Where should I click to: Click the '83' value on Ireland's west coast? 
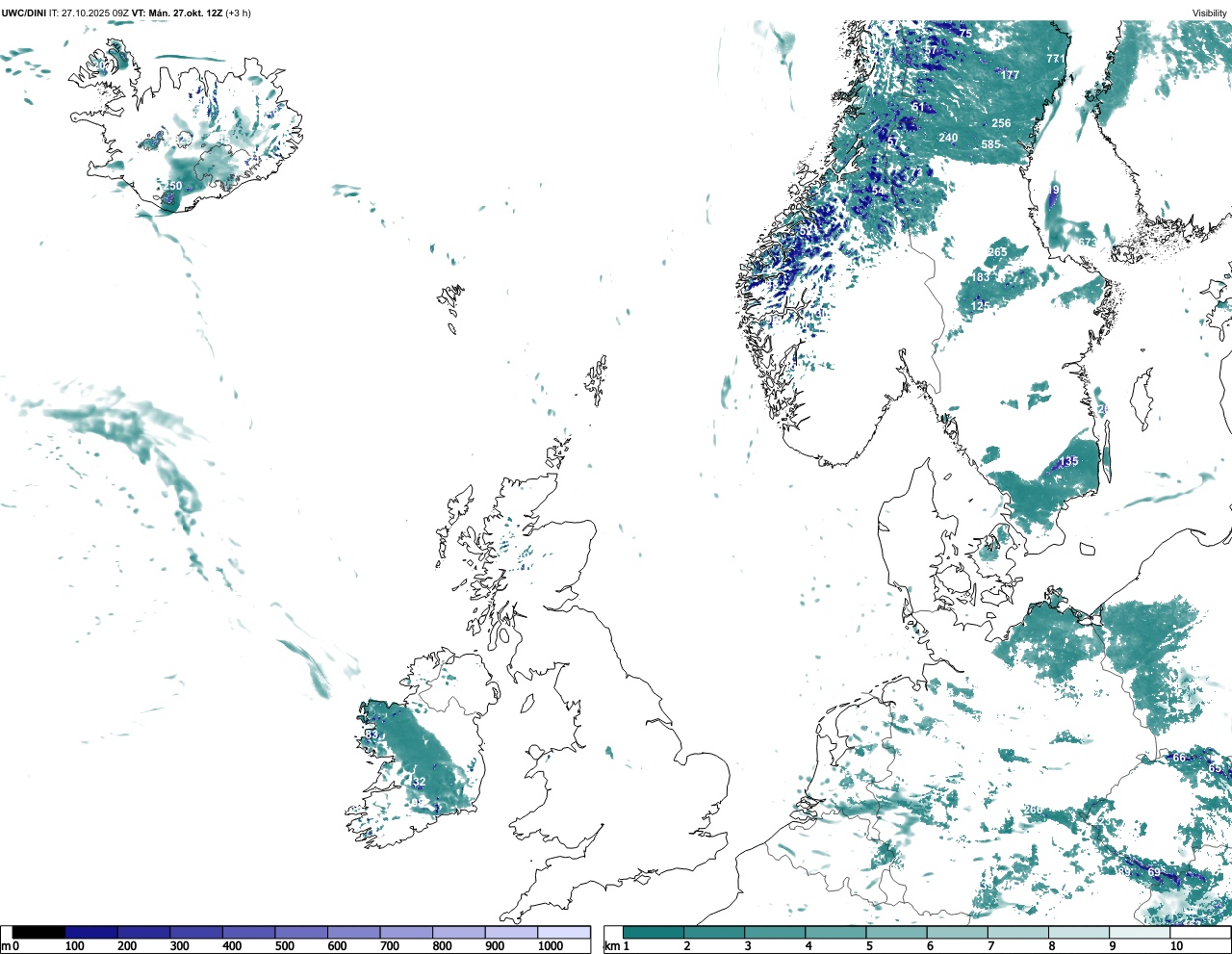click(x=372, y=735)
